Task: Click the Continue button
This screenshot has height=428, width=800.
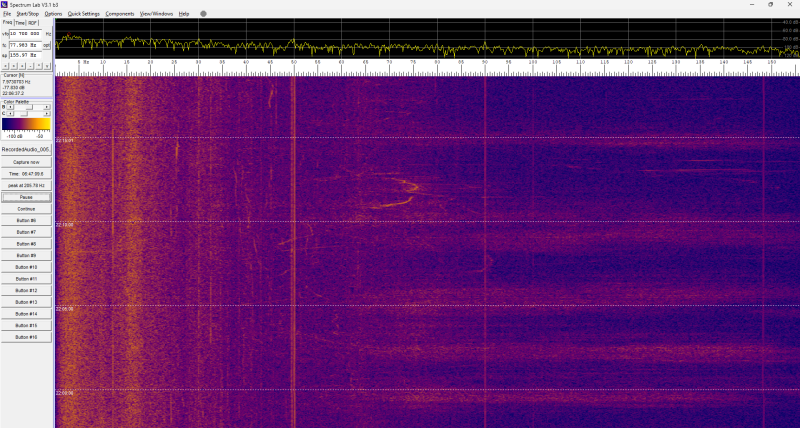Action: [26, 209]
